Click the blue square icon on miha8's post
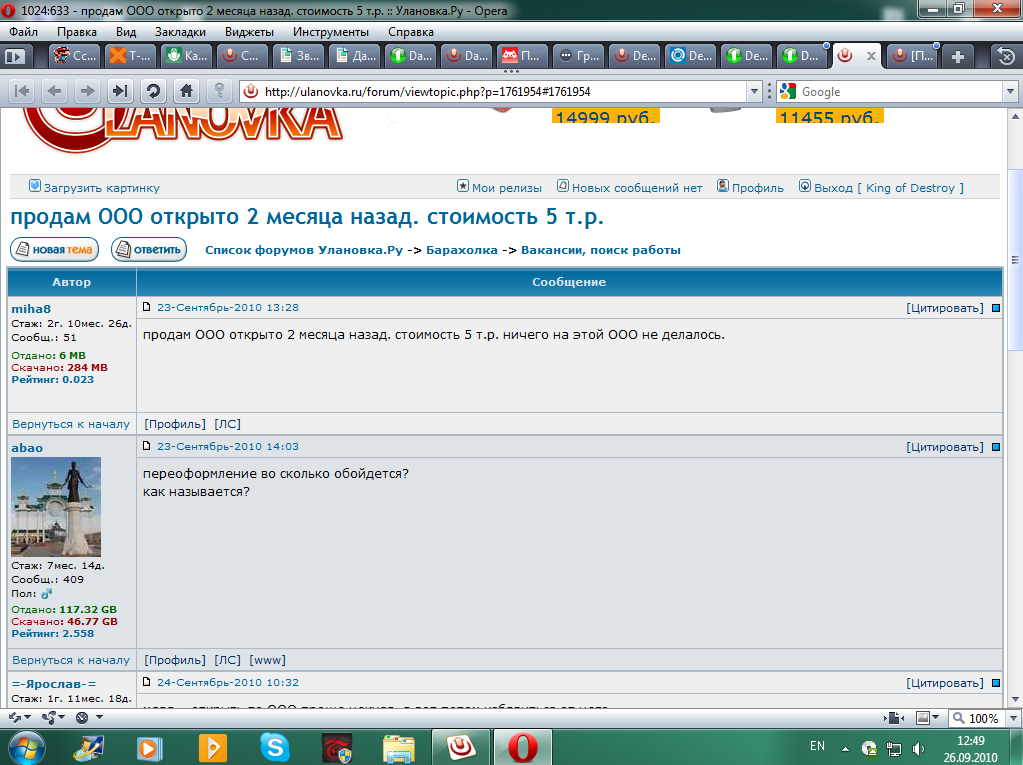Screen dimensions: 1023x765 [996, 308]
